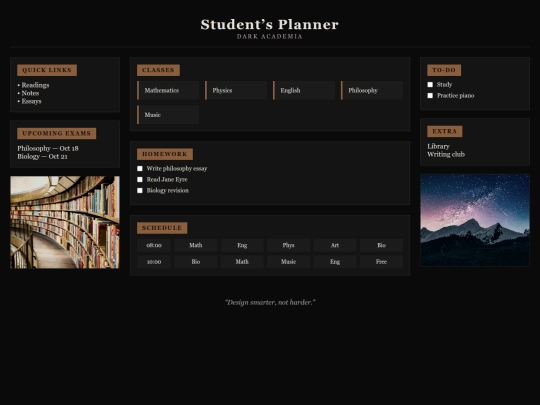Click the Design smarter, not harder quote
540x405 pixels.
270,302
